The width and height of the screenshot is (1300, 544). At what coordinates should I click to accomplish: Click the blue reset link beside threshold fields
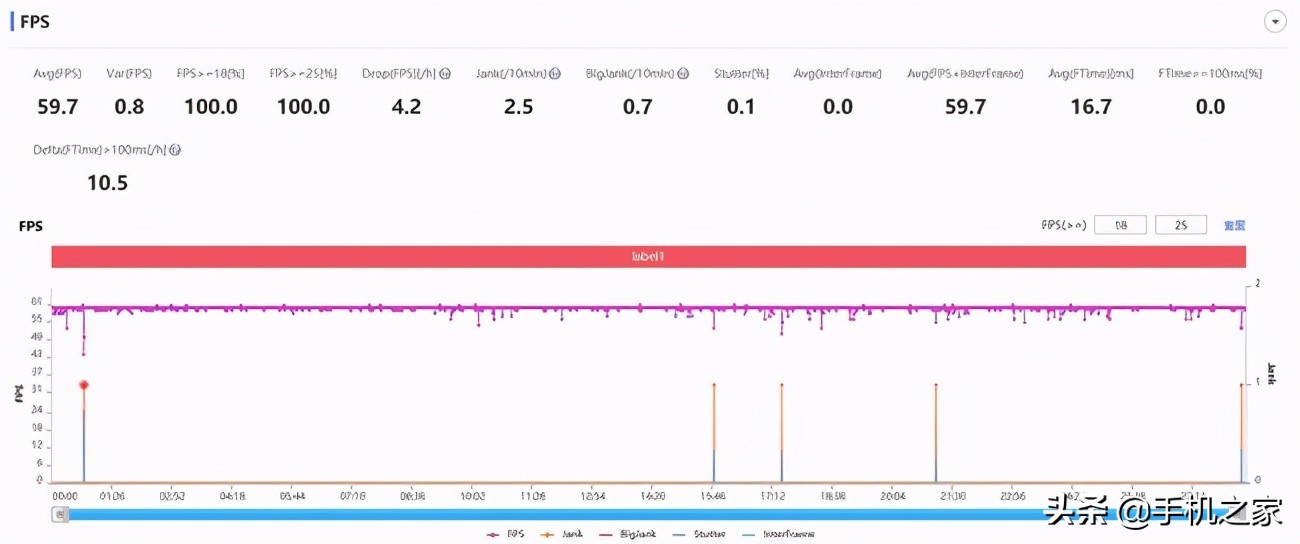1234,226
